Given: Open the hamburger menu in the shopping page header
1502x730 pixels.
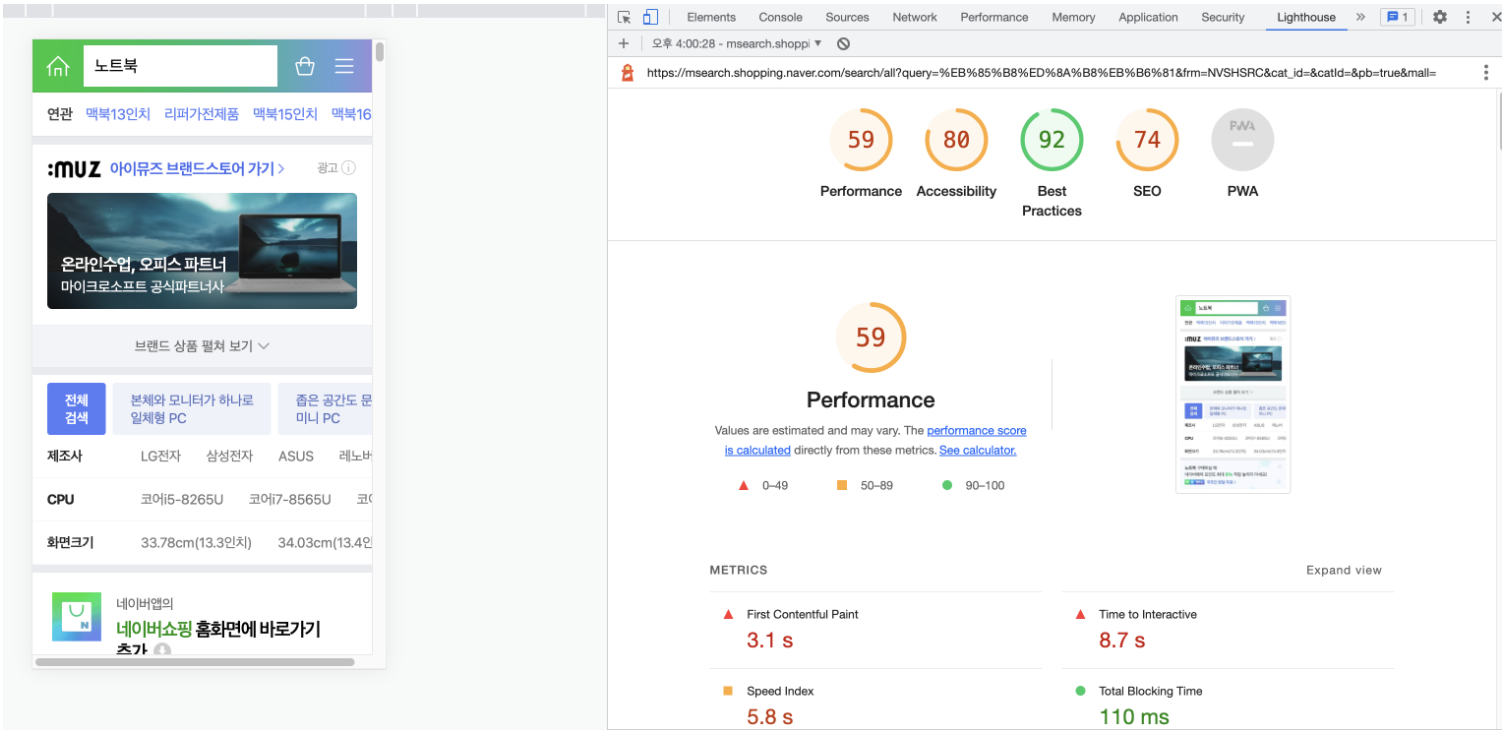Looking at the screenshot, I should click(x=344, y=66).
